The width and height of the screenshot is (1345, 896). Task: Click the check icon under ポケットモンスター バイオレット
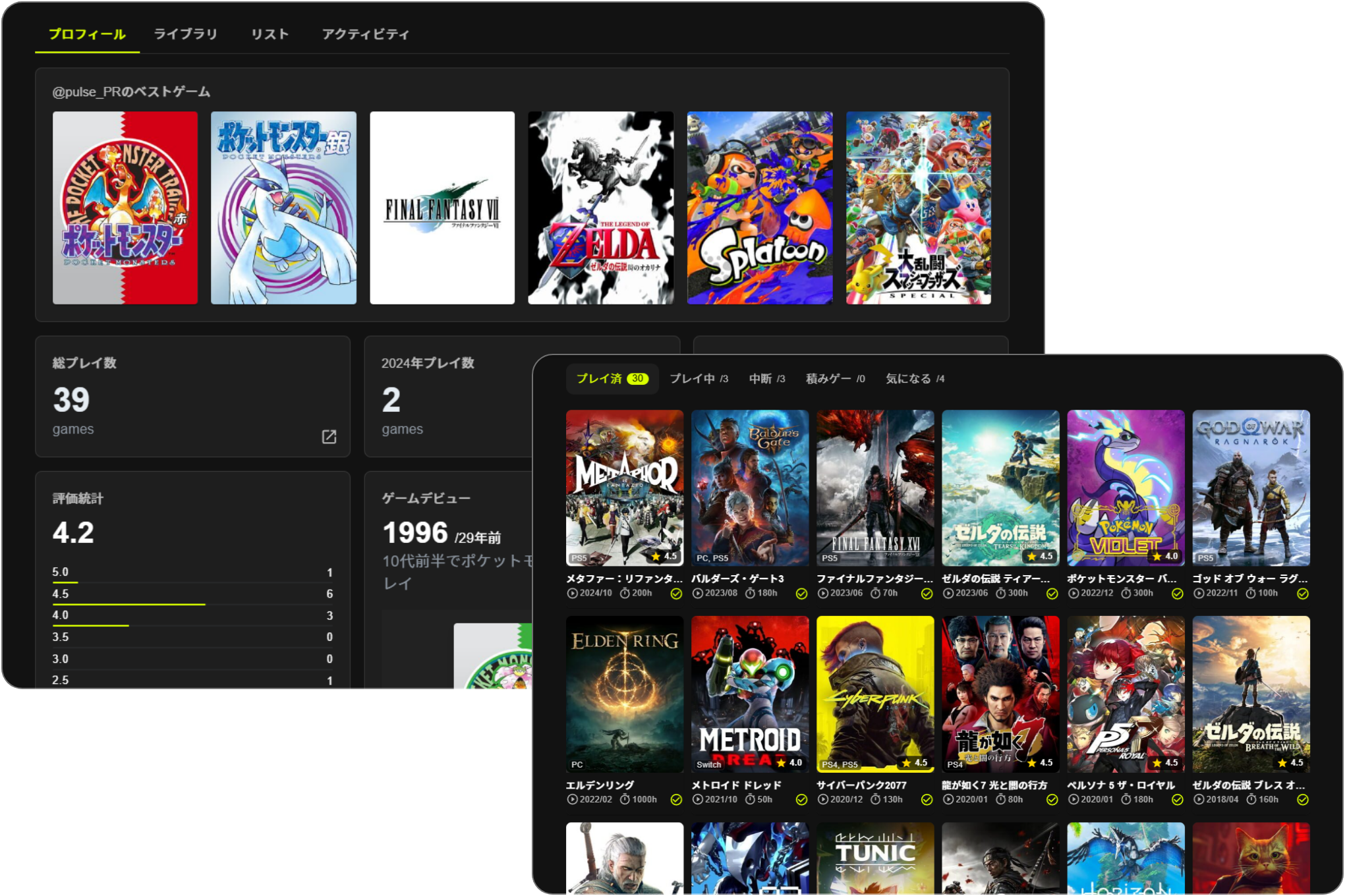[x=1177, y=594]
